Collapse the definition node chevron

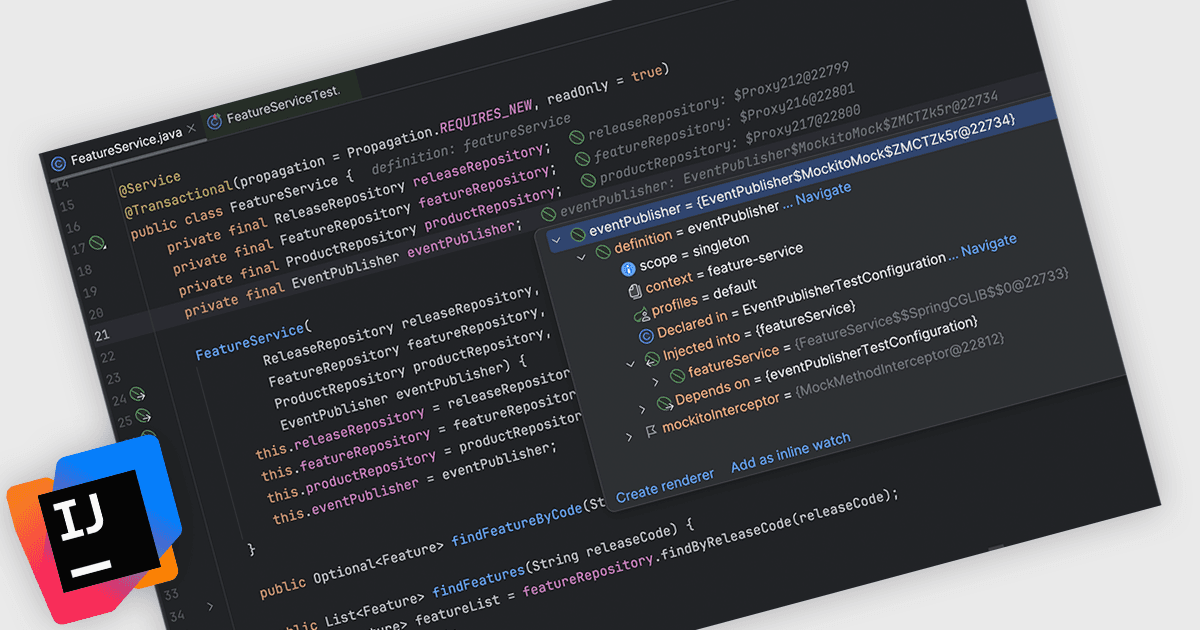(x=581, y=257)
